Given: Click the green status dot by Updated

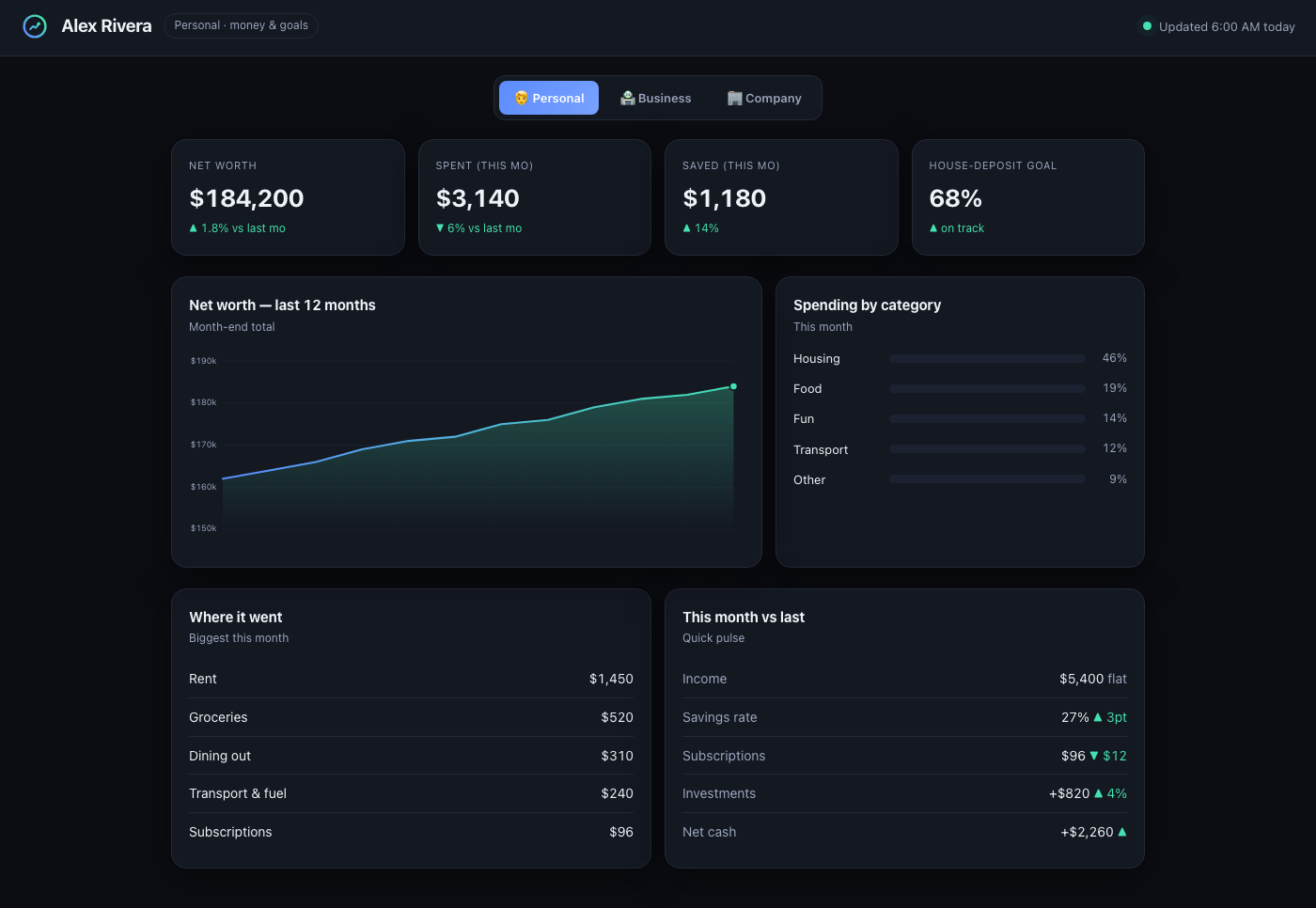Looking at the screenshot, I should pyautogui.click(x=1147, y=26).
